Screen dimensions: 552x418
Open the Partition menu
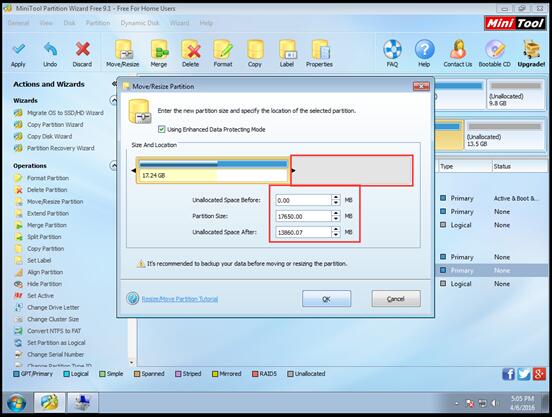point(98,23)
